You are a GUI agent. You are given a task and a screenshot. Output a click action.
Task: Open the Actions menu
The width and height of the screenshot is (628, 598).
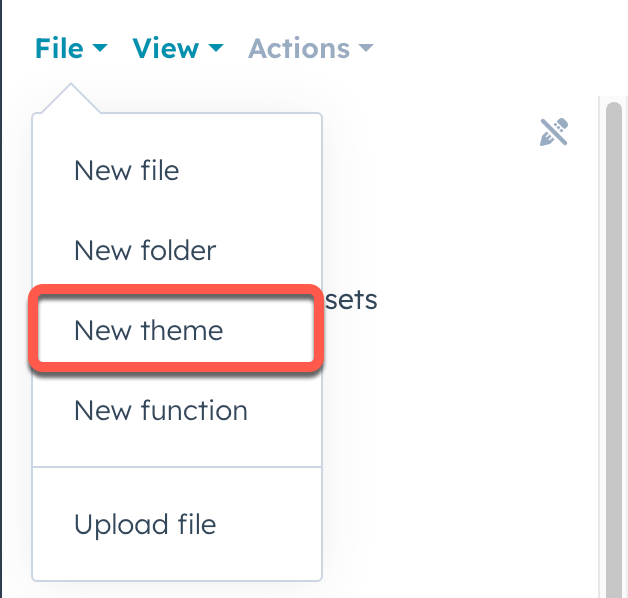pyautogui.click(x=310, y=48)
